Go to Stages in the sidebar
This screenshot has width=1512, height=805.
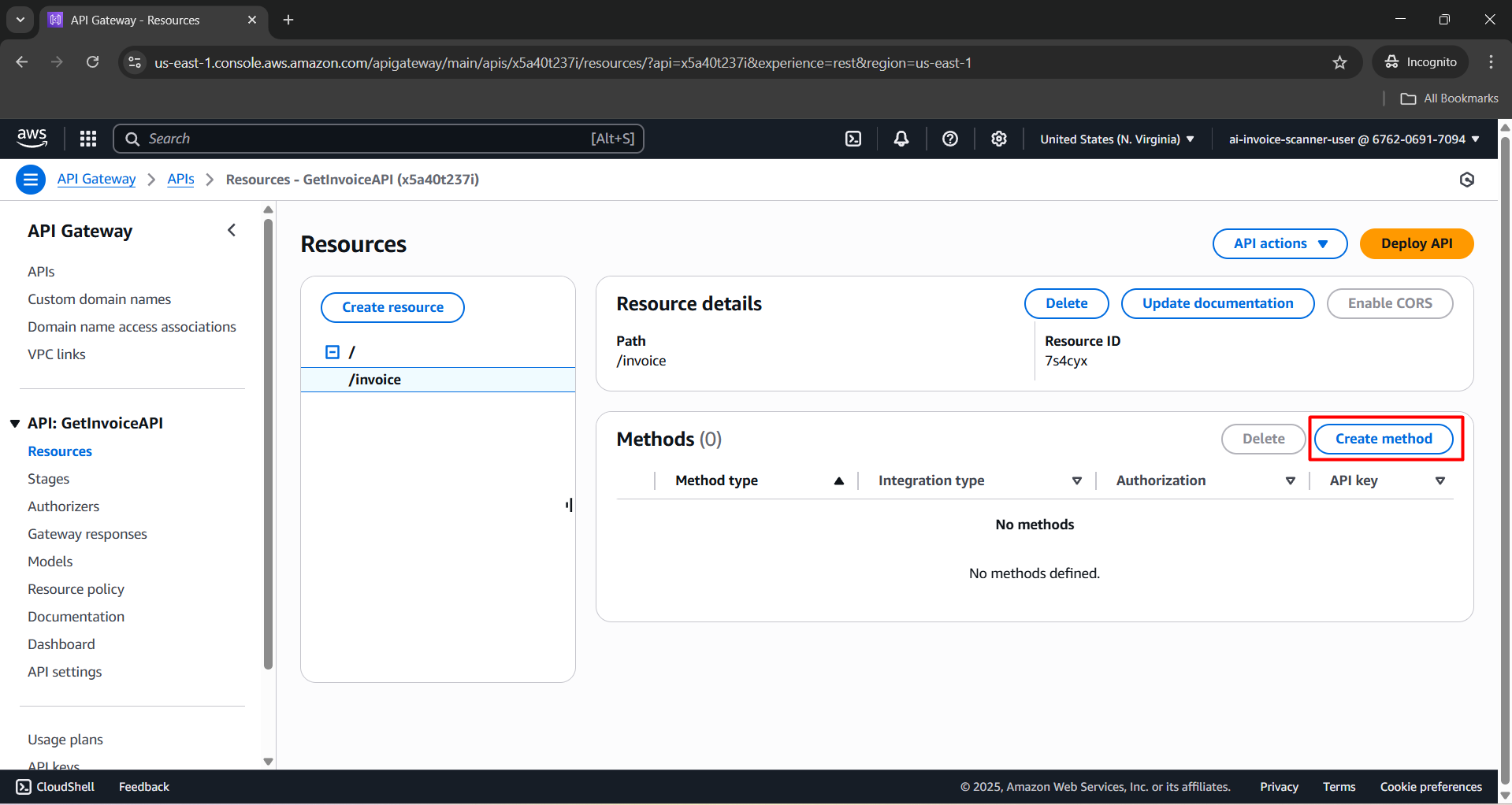48,479
